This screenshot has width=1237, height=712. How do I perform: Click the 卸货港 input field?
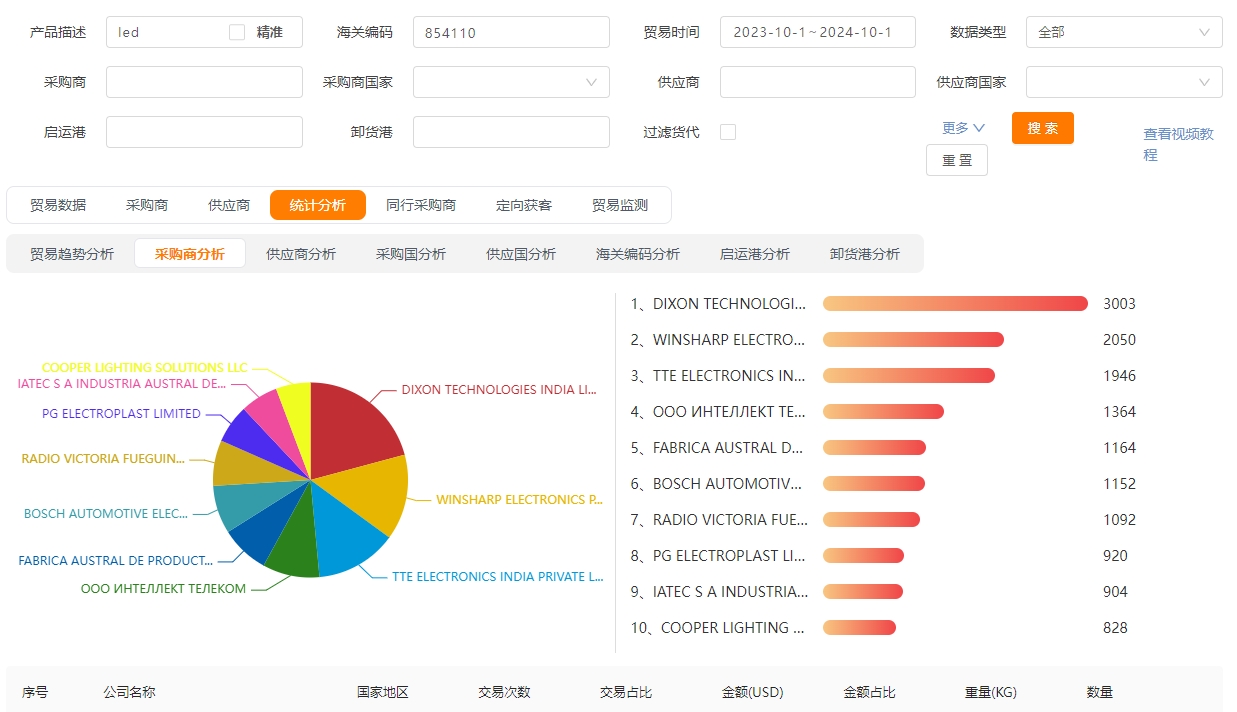click(511, 132)
